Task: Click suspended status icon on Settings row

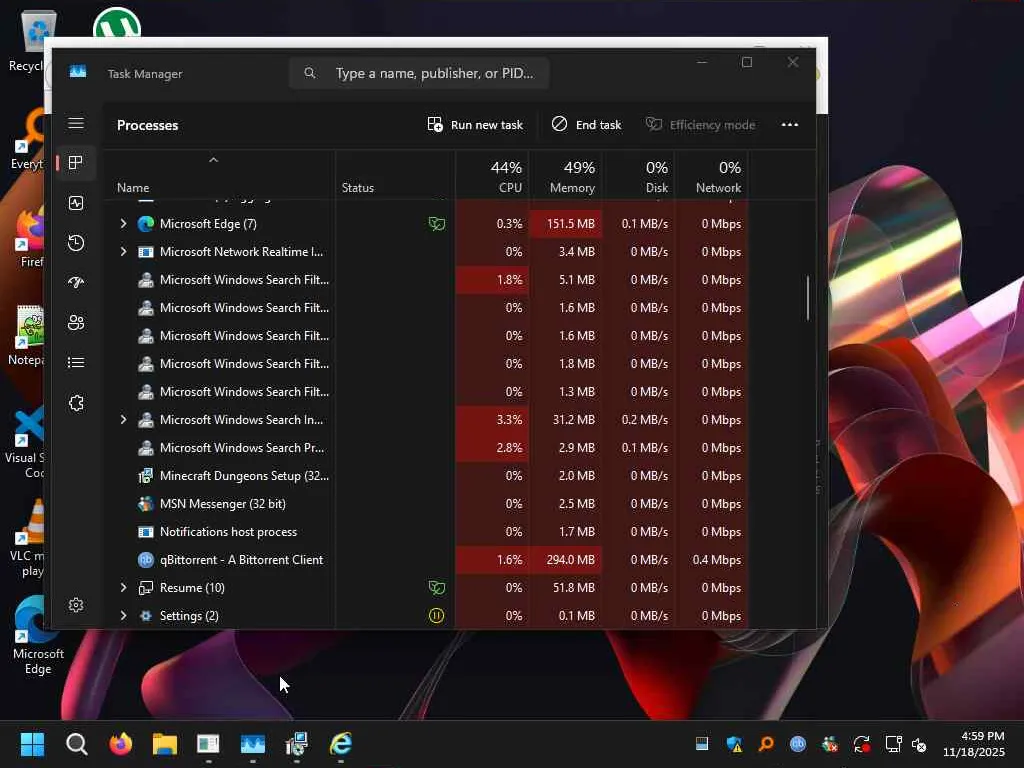Action: (436, 616)
